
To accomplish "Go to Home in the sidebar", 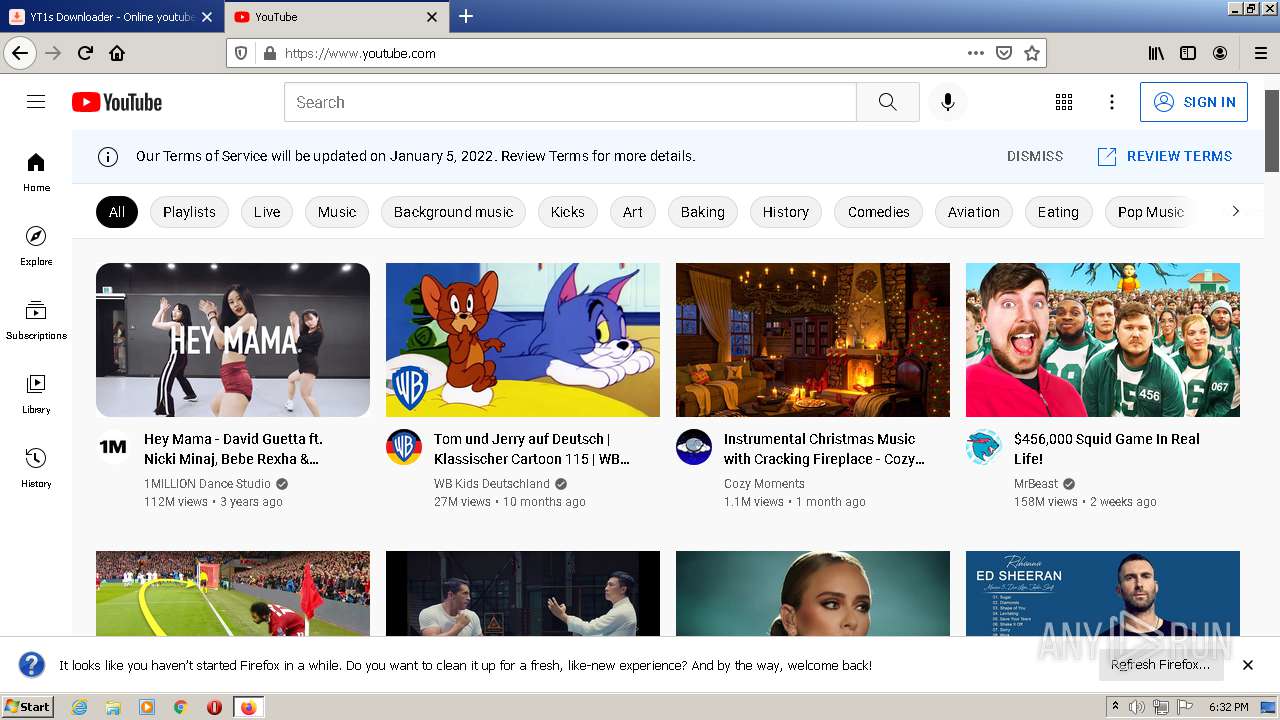I will coord(36,172).
